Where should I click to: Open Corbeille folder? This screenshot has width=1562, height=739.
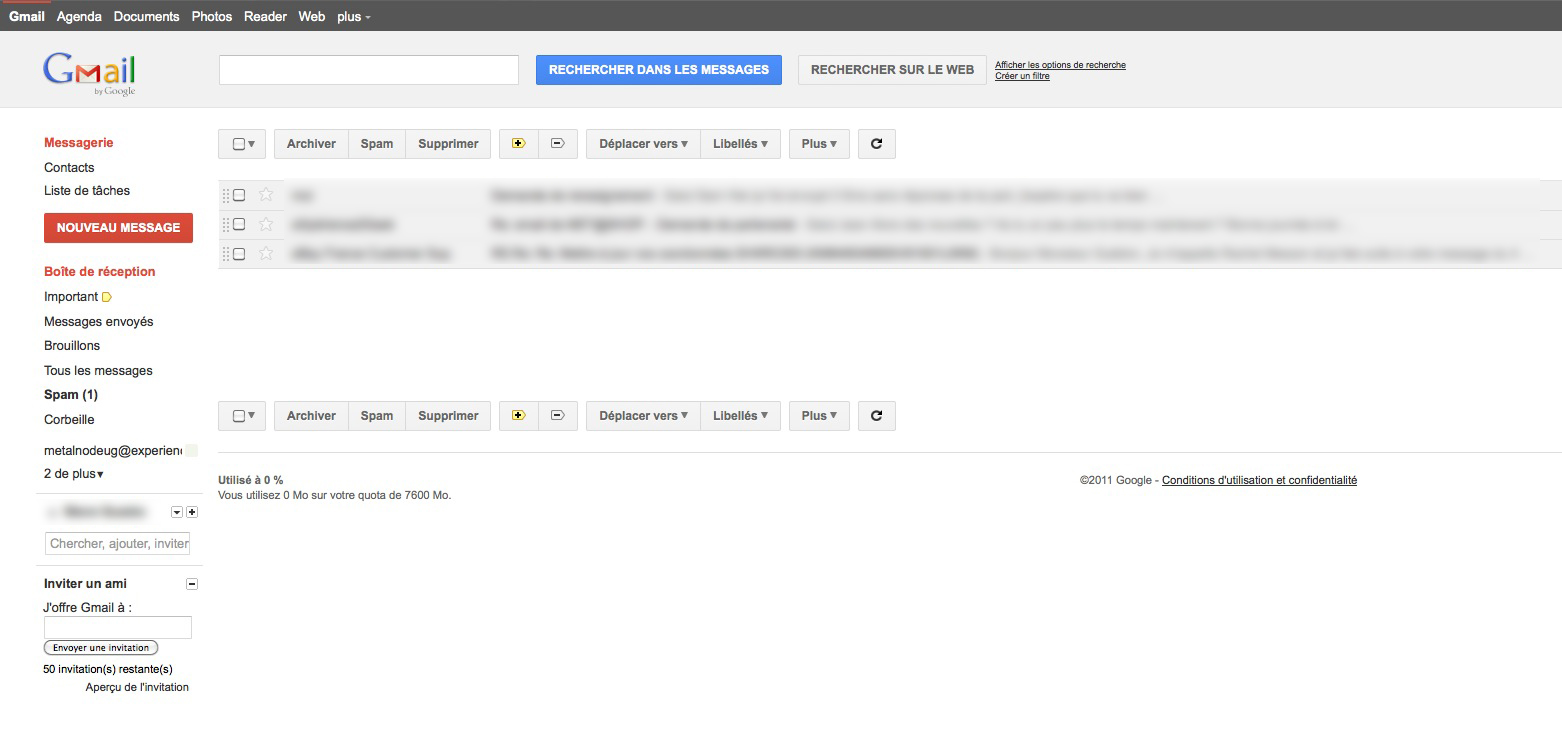[69, 420]
